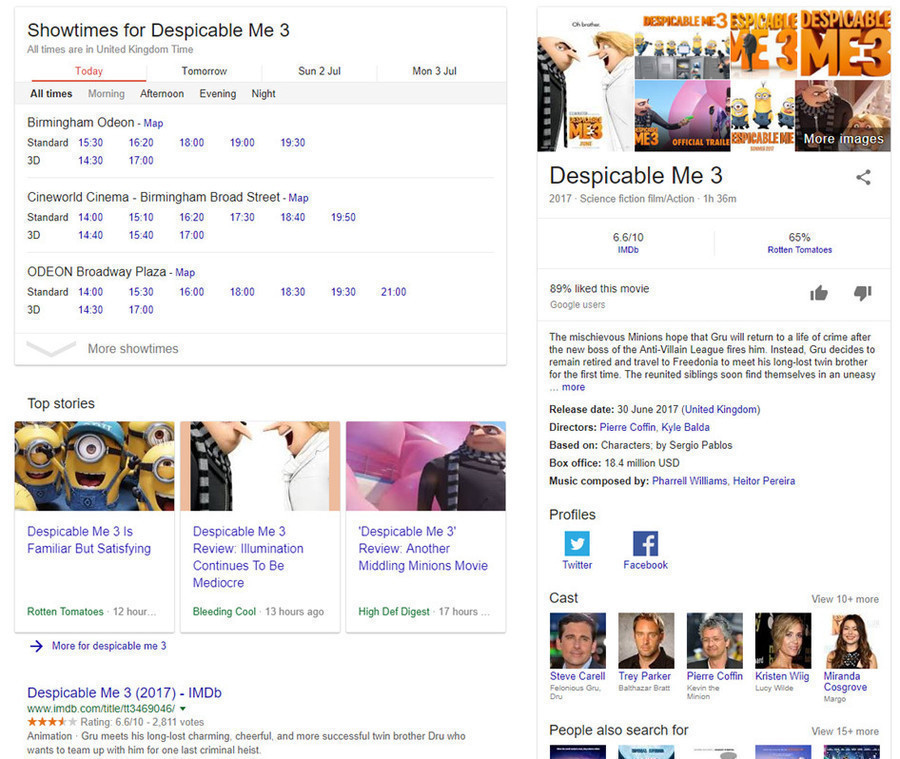This screenshot has height=759, width=900.
Task: Select 14:30 3D showing at Birmingham Odeon
Action: (x=91, y=160)
